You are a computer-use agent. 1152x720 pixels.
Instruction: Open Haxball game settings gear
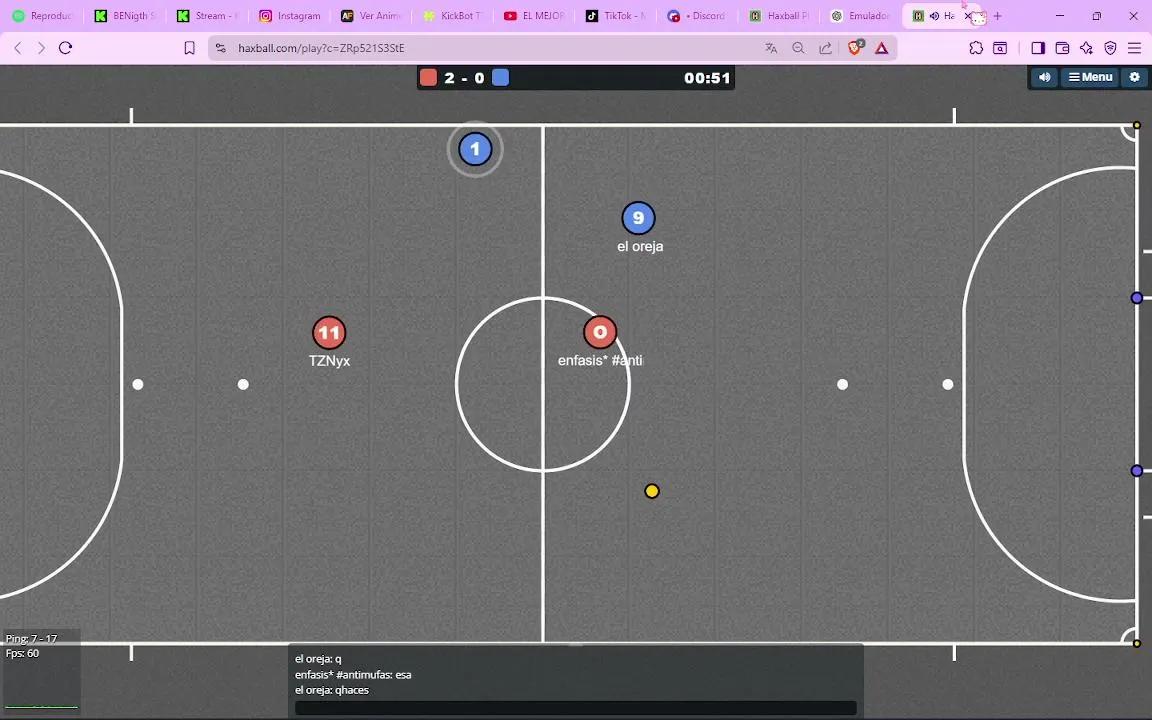tap(1134, 77)
